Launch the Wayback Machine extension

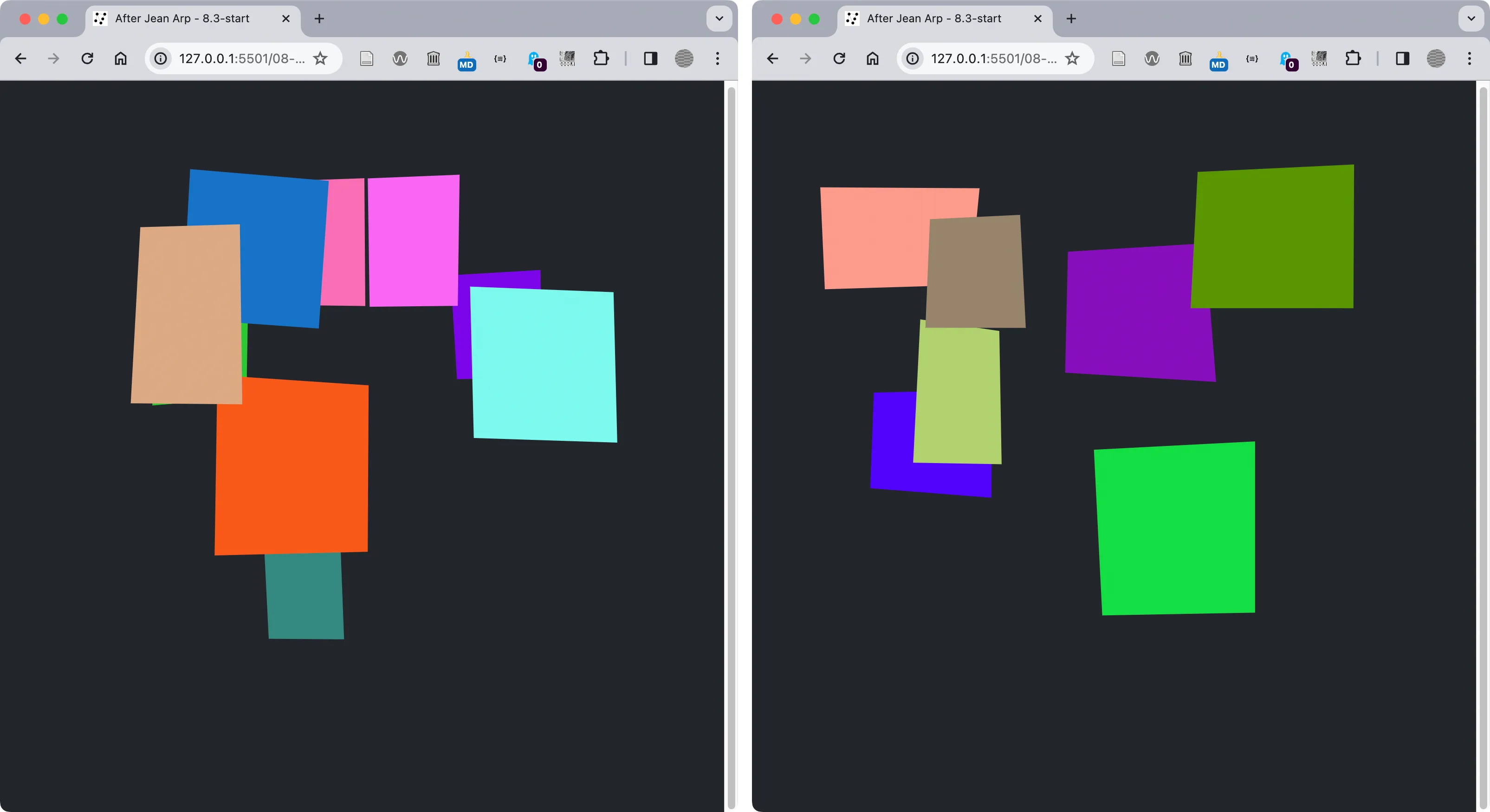433,58
